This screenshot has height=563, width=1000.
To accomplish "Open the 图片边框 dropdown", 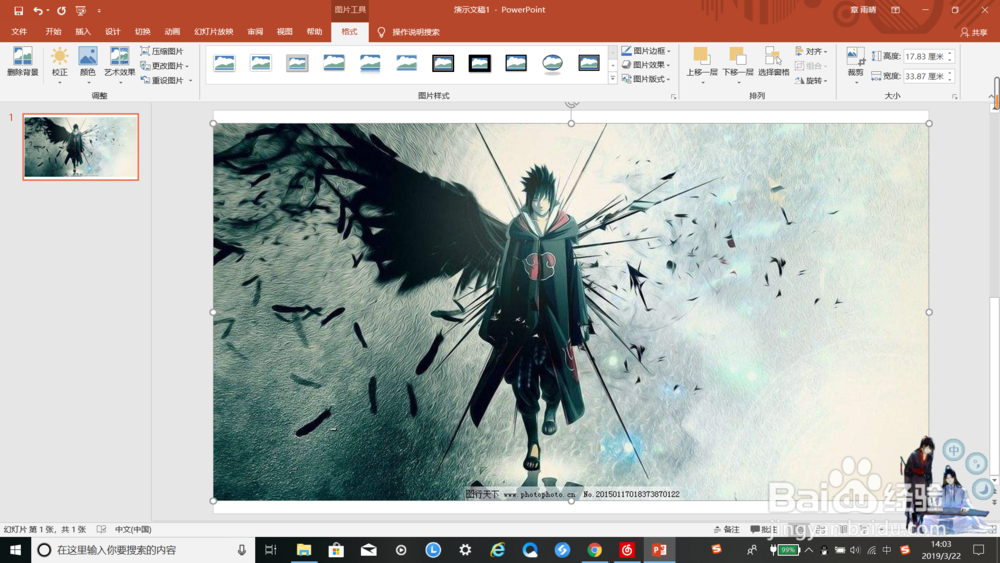I will point(645,51).
